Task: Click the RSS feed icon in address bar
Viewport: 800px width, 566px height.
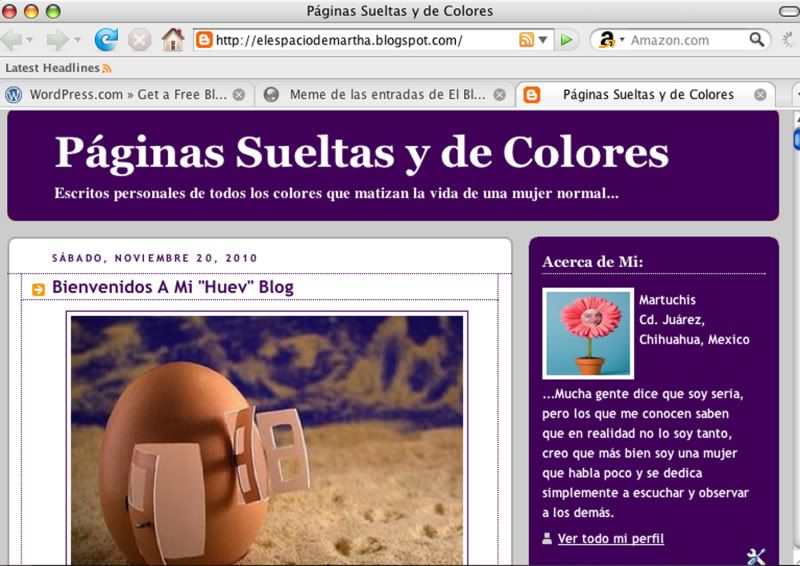Action: (x=526, y=40)
